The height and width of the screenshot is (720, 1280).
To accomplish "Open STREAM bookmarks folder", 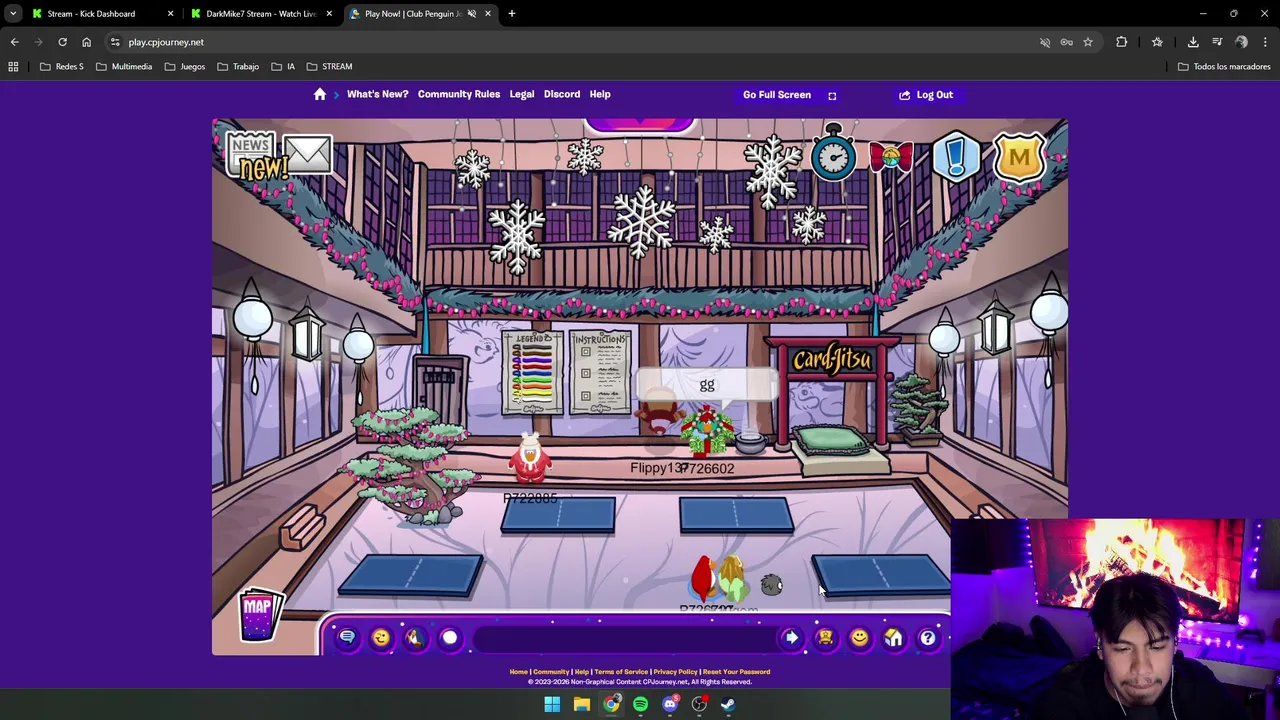I will pyautogui.click(x=329, y=67).
